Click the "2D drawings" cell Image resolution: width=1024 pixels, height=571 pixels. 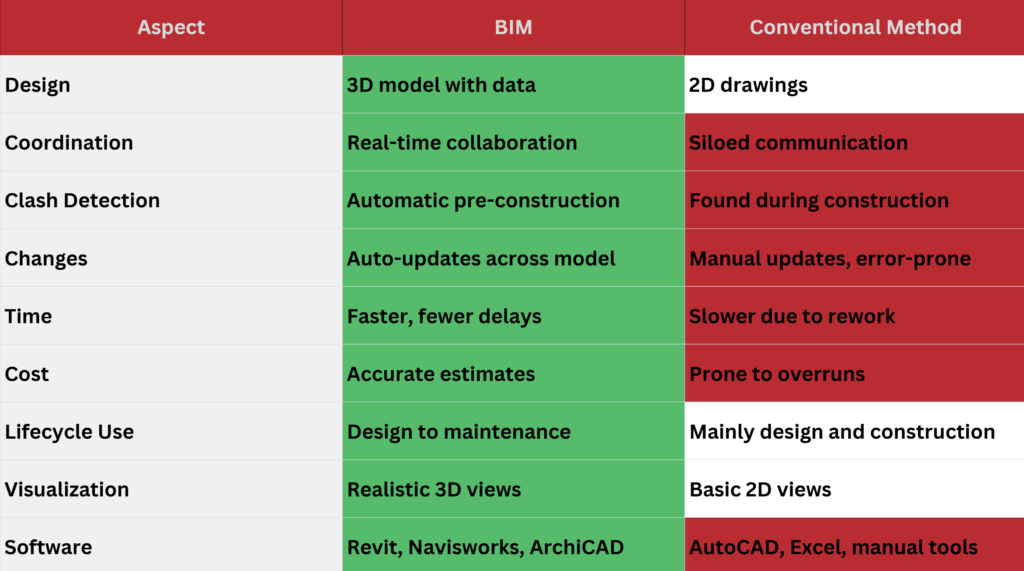click(748, 85)
